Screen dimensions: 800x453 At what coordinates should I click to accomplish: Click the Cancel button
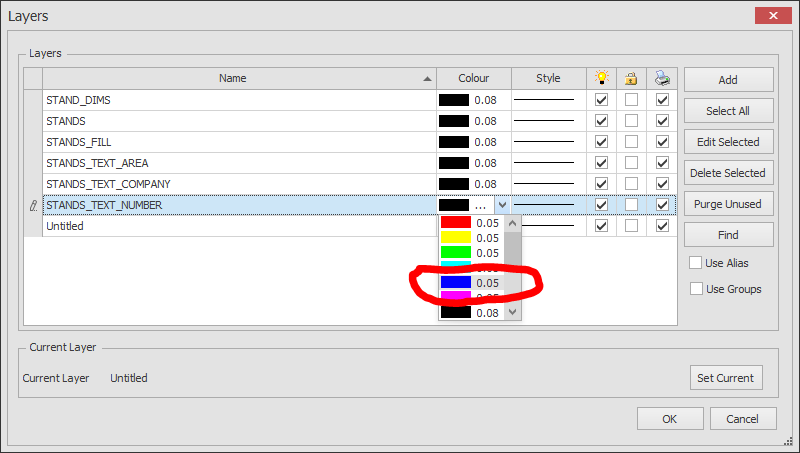(743, 419)
